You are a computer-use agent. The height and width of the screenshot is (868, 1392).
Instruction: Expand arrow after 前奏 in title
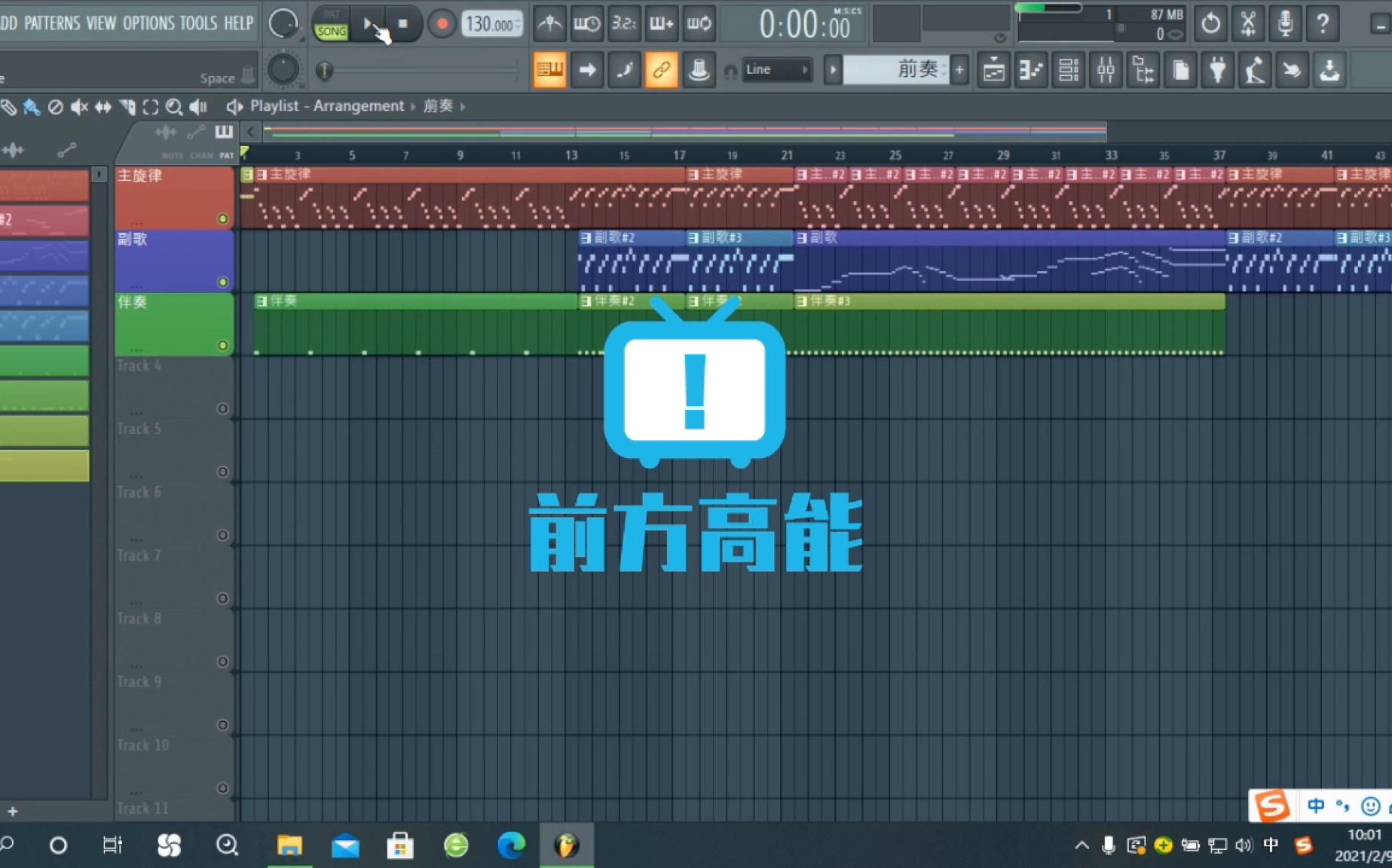(x=463, y=107)
